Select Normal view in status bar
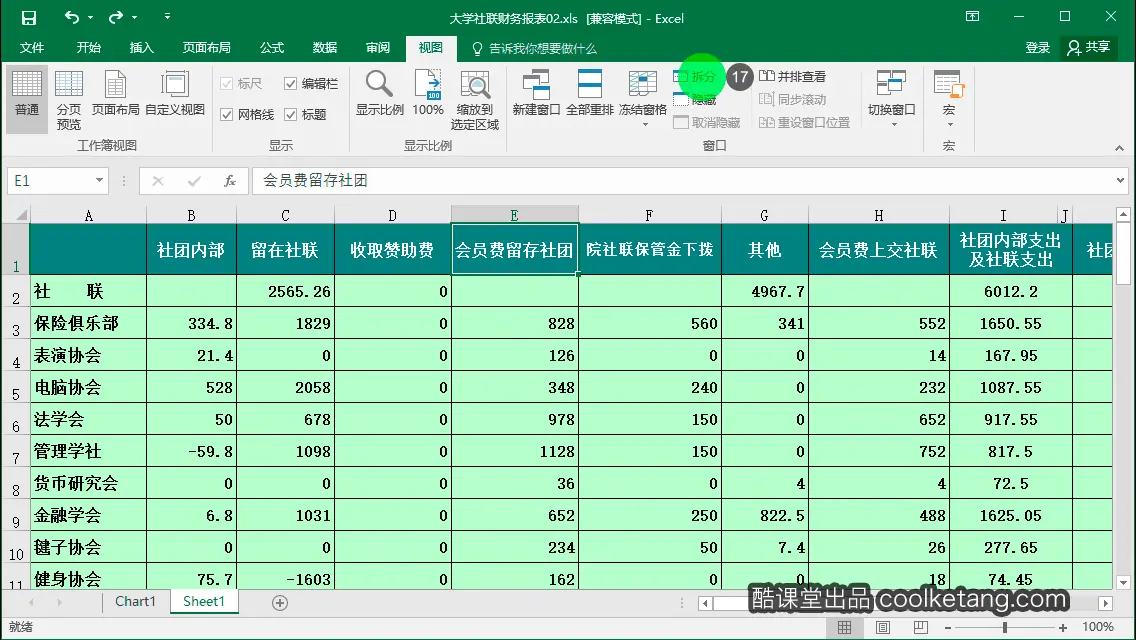1136x640 pixels. 845,627
